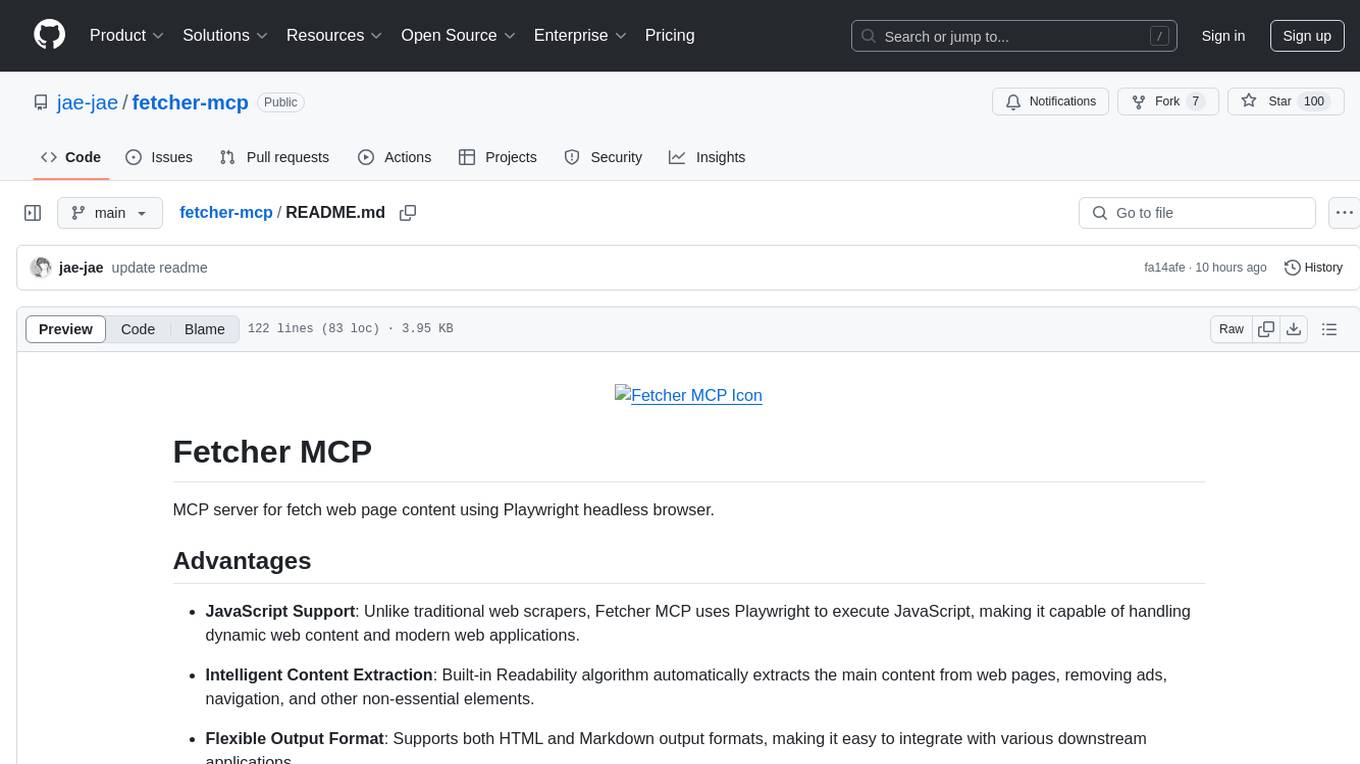Select the Blame view

(x=205, y=329)
